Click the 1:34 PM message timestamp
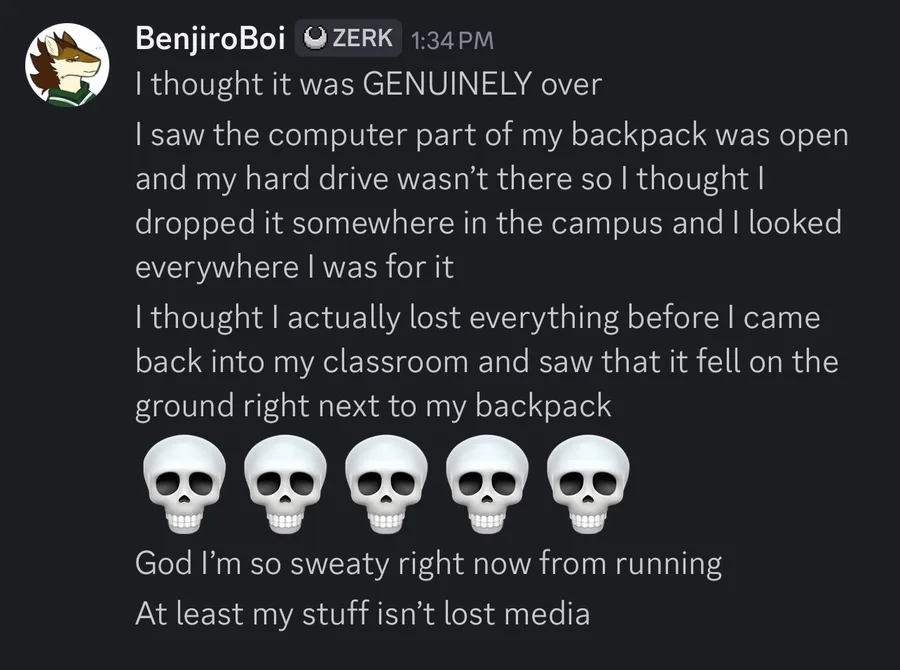This screenshot has width=900, height=670. (x=453, y=40)
